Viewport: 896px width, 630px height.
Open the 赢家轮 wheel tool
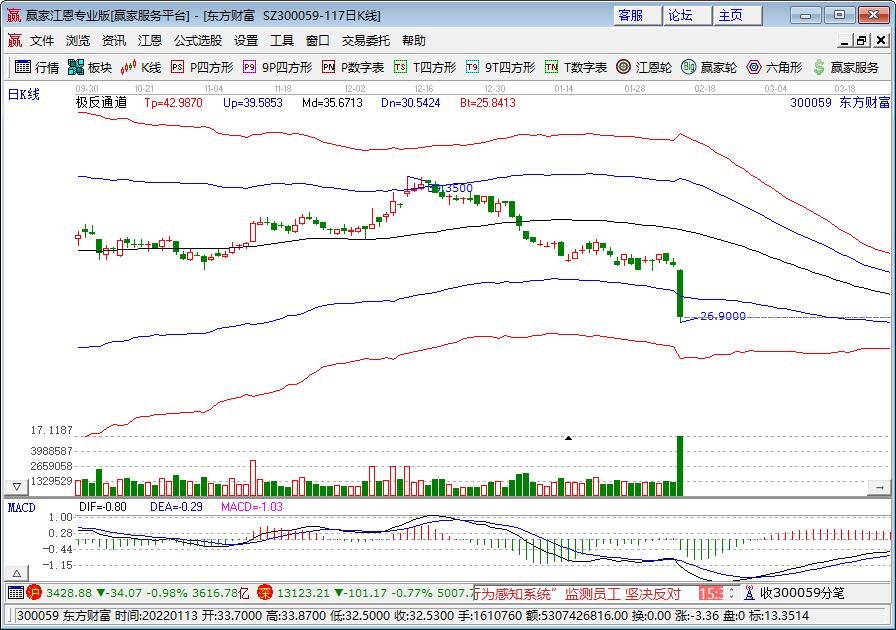709,67
